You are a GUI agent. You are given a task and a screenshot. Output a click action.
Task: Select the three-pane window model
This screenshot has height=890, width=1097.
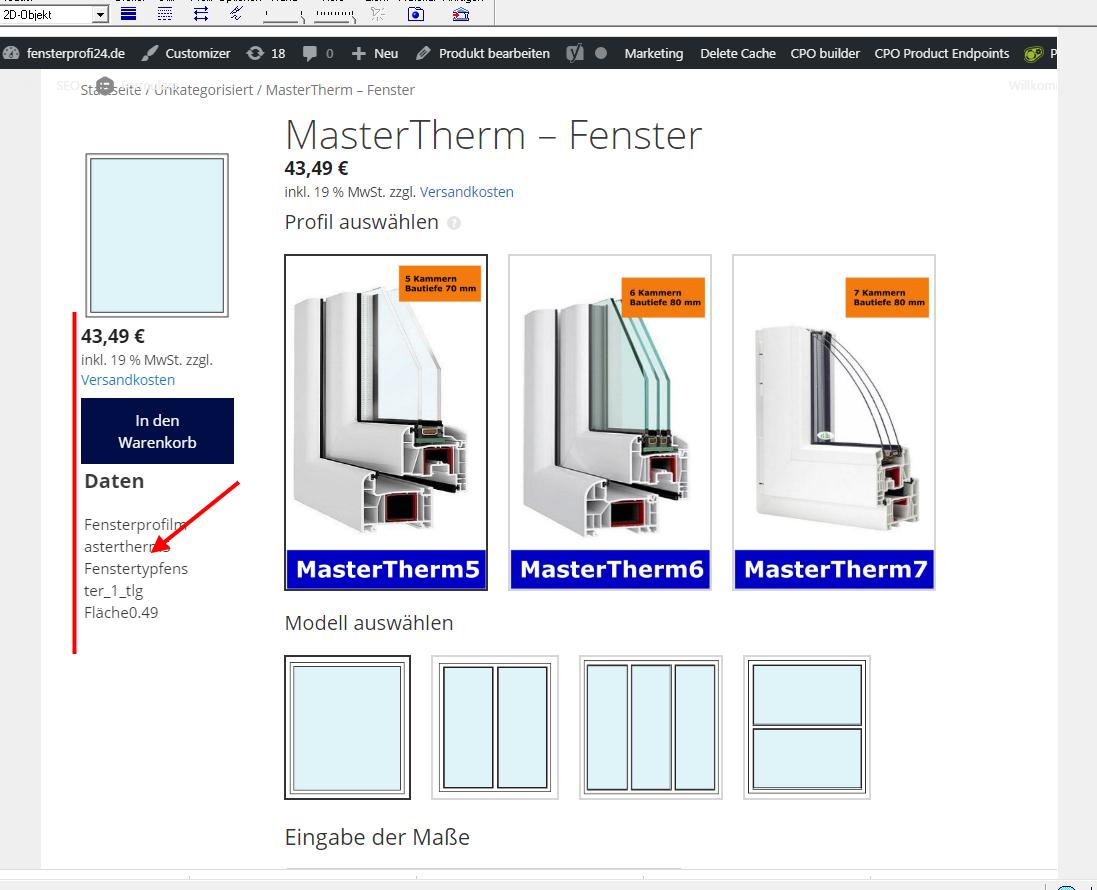coord(651,728)
